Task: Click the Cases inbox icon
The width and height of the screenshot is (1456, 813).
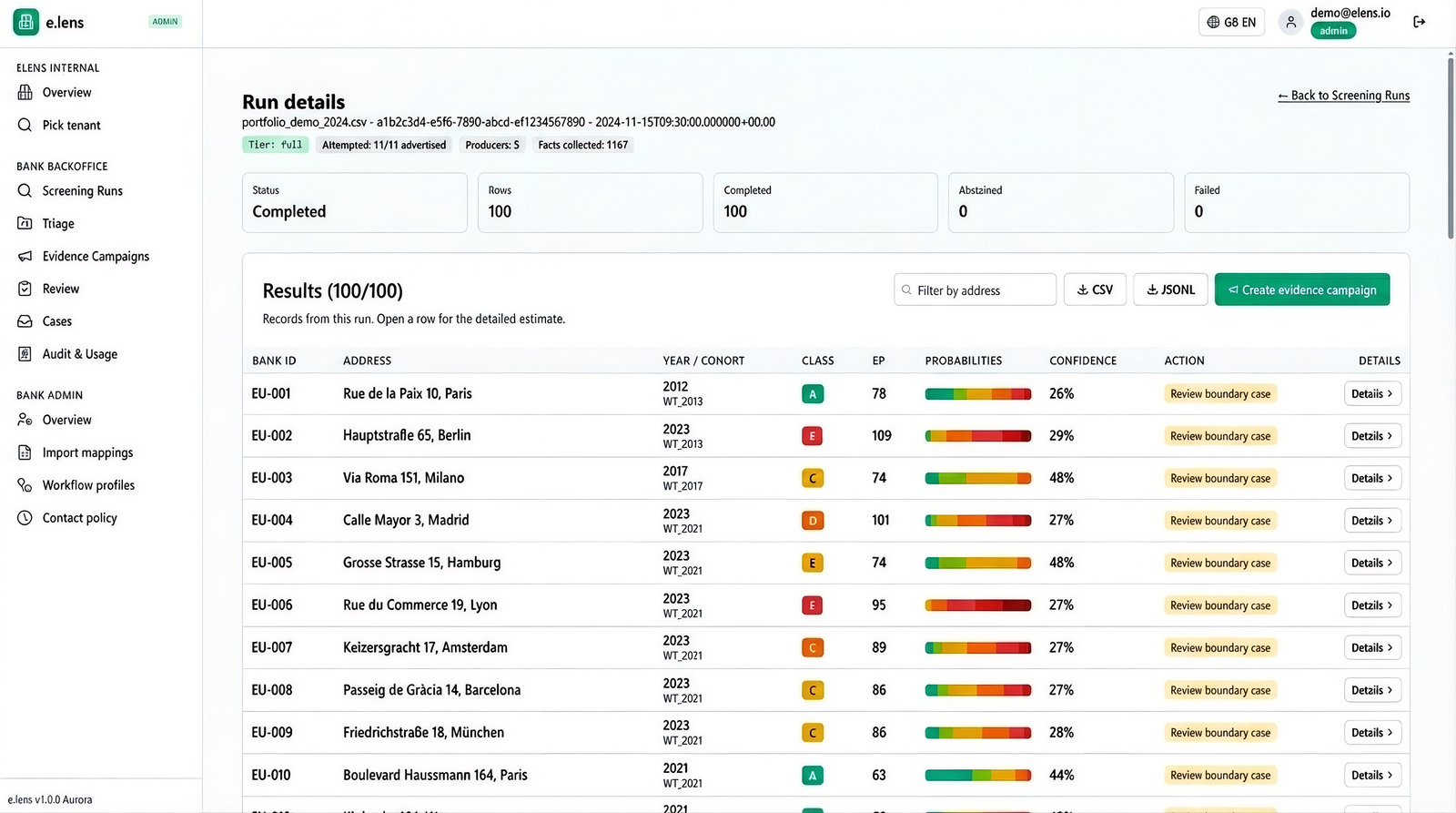Action: point(25,321)
